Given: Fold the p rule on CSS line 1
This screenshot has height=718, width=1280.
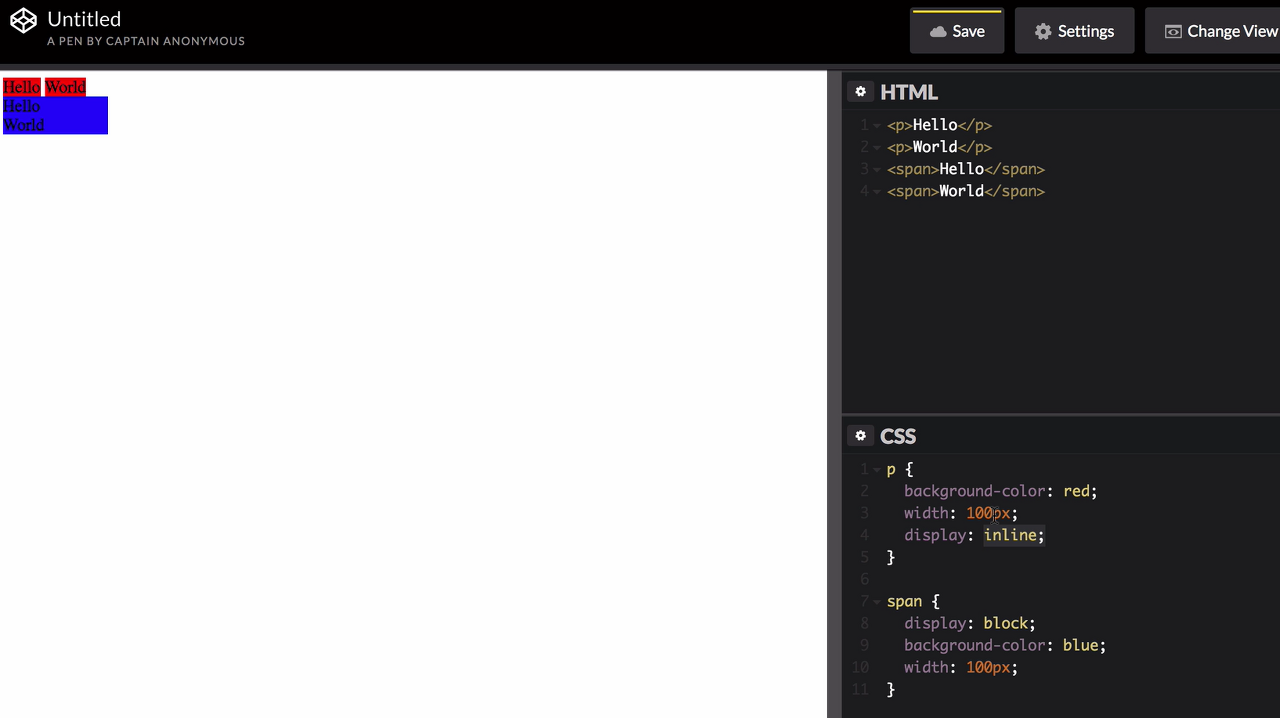Looking at the screenshot, I should click(877, 470).
